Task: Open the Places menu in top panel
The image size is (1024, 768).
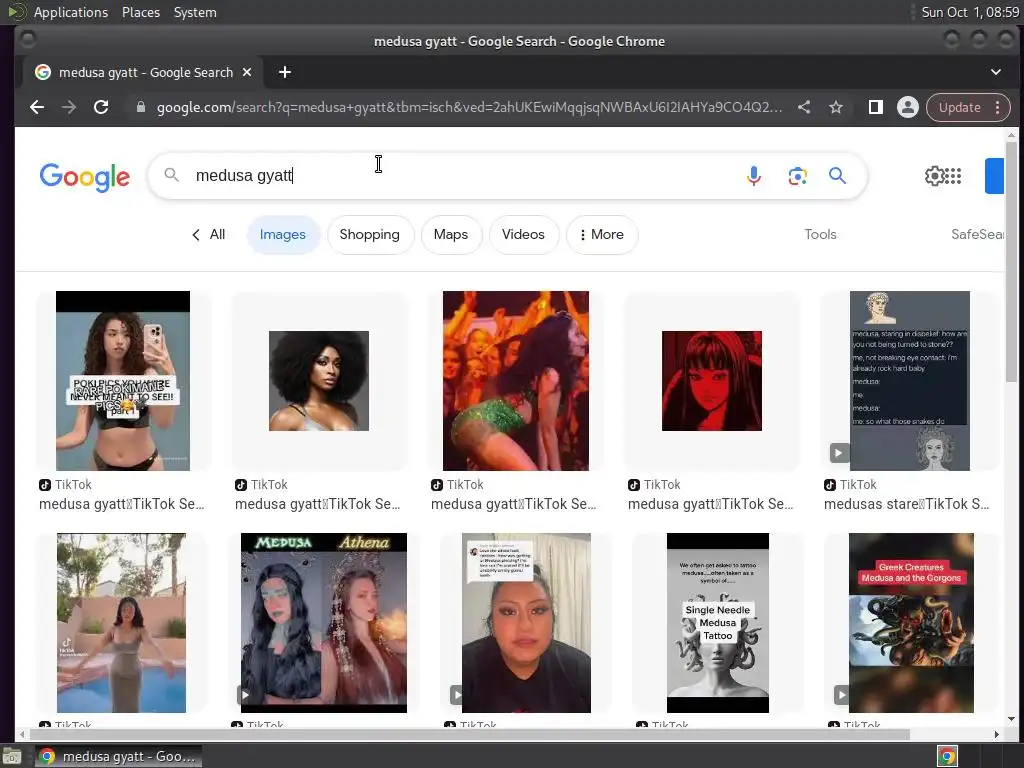Action: pyautogui.click(x=141, y=12)
